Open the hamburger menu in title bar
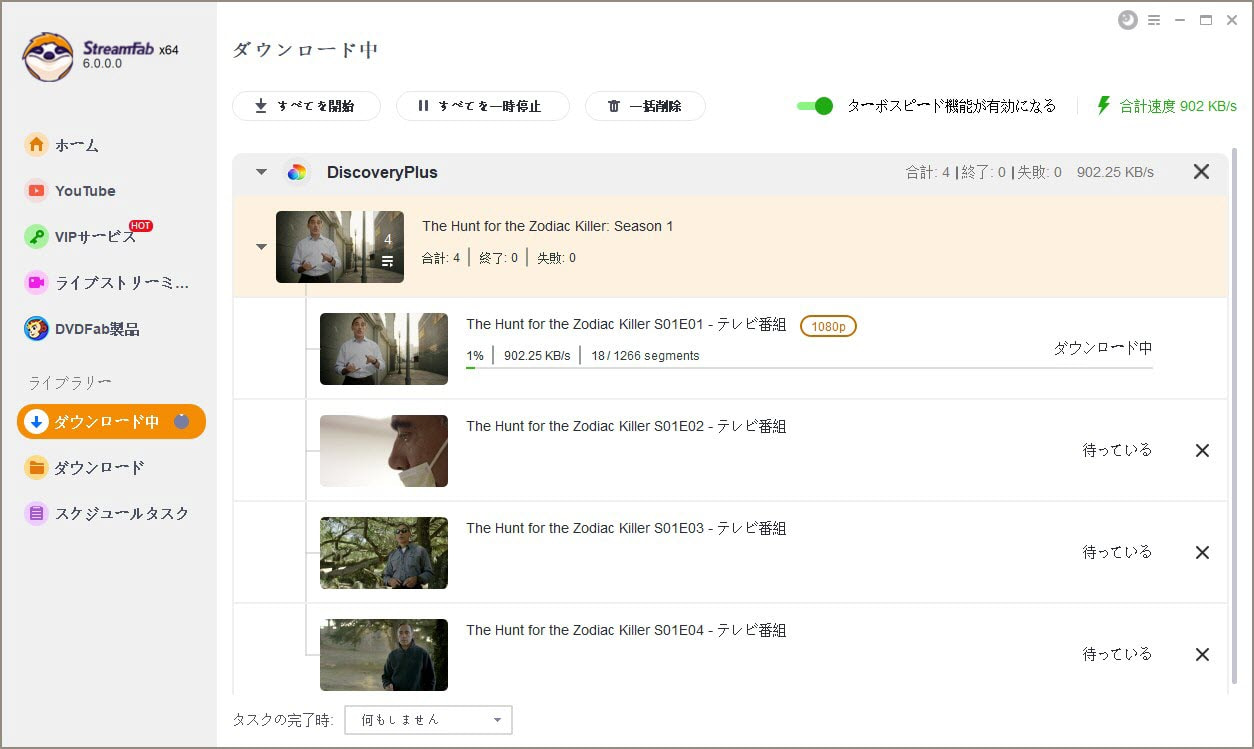 [1154, 20]
